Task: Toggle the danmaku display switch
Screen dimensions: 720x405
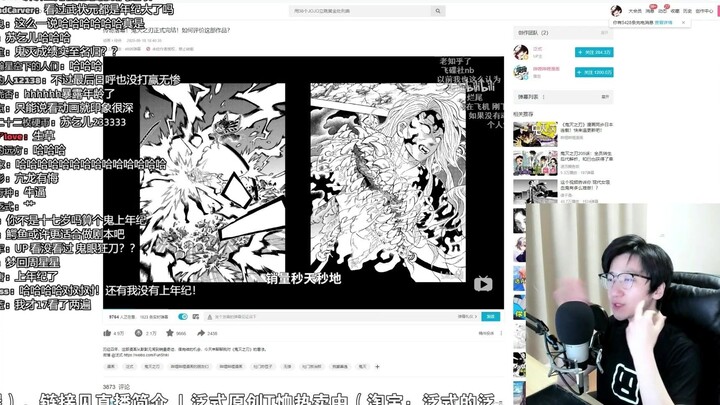Action: point(183,317)
